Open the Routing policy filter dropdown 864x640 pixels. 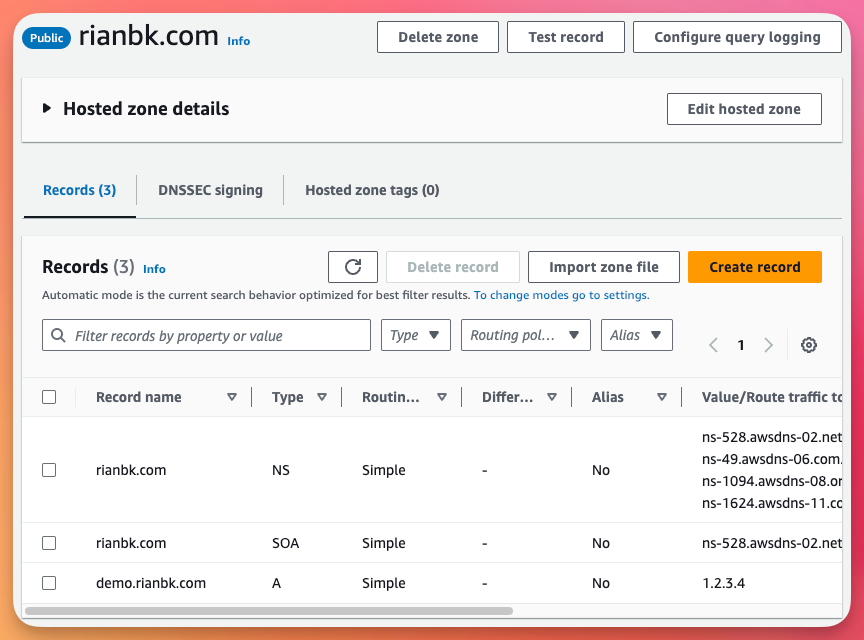pyautogui.click(x=526, y=335)
